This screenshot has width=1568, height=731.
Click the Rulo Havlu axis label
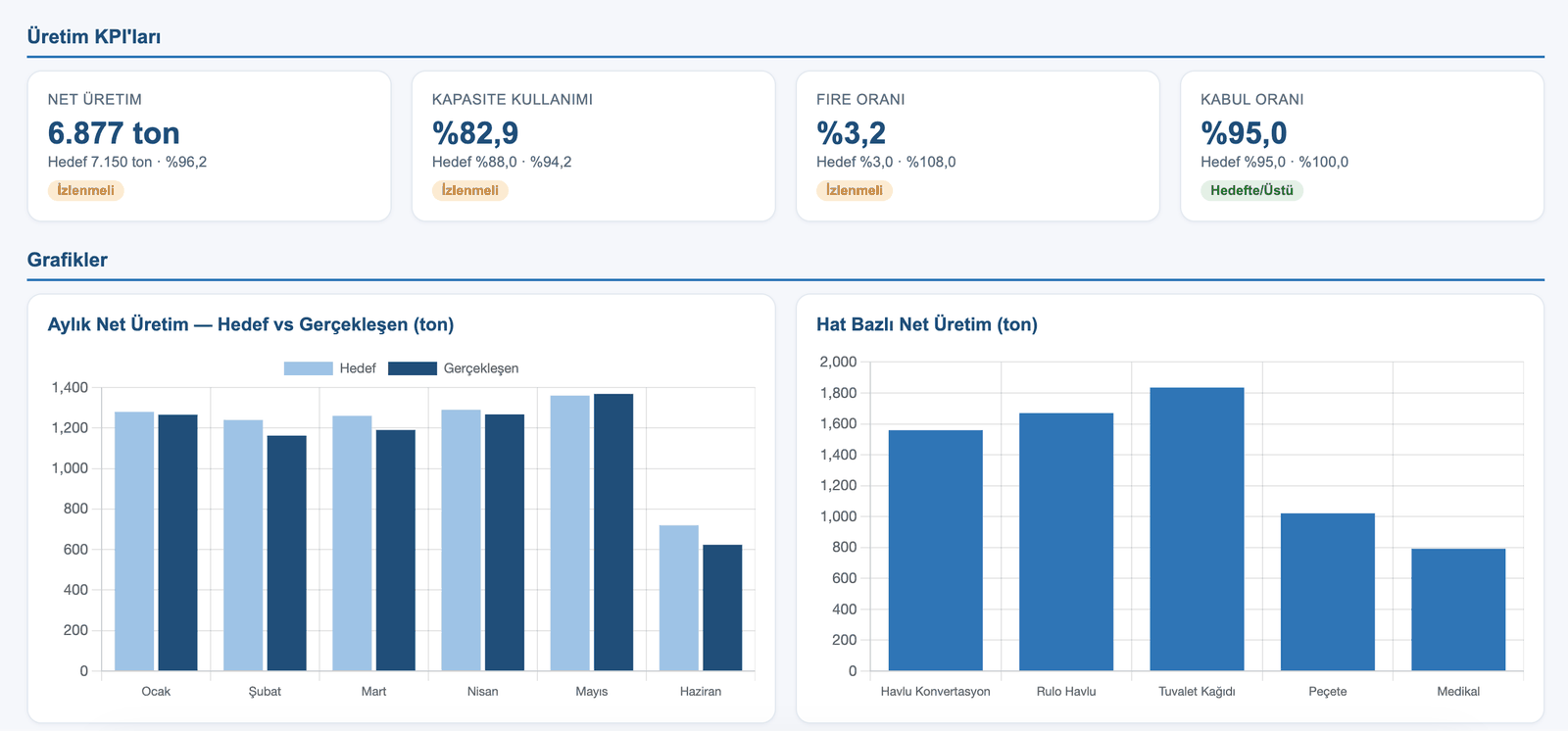click(1066, 692)
